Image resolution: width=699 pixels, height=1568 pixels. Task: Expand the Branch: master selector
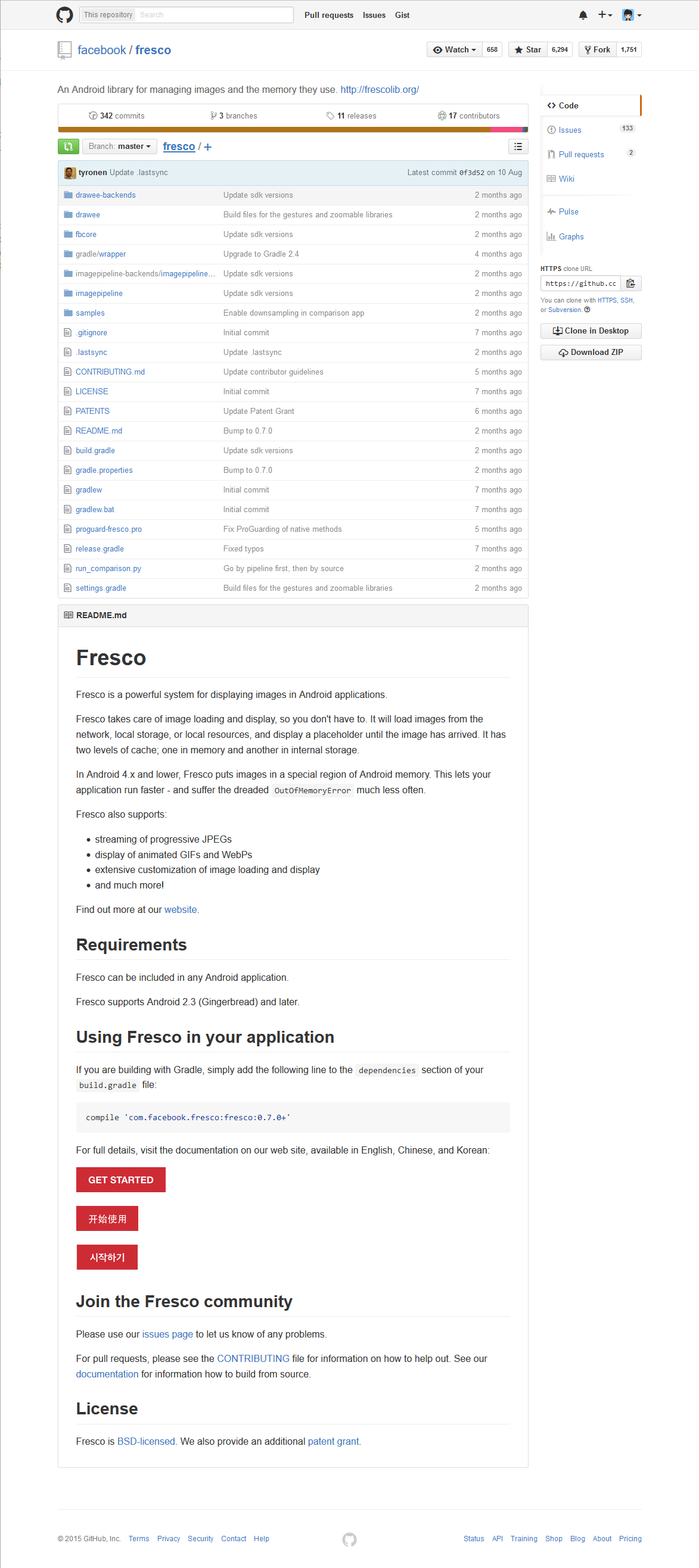click(x=119, y=146)
